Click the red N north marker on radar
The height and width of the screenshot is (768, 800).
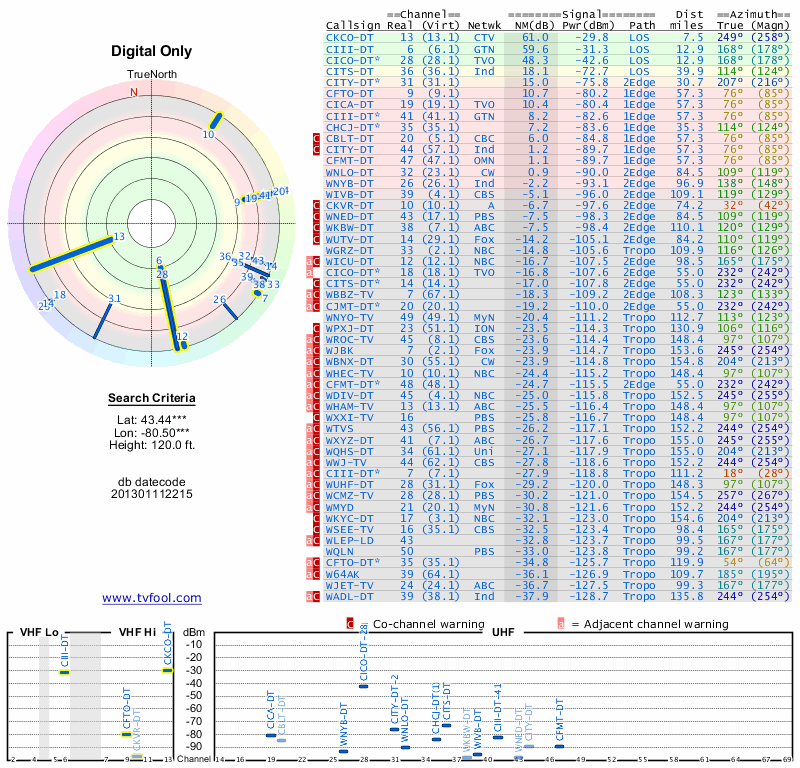(x=133, y=92)
